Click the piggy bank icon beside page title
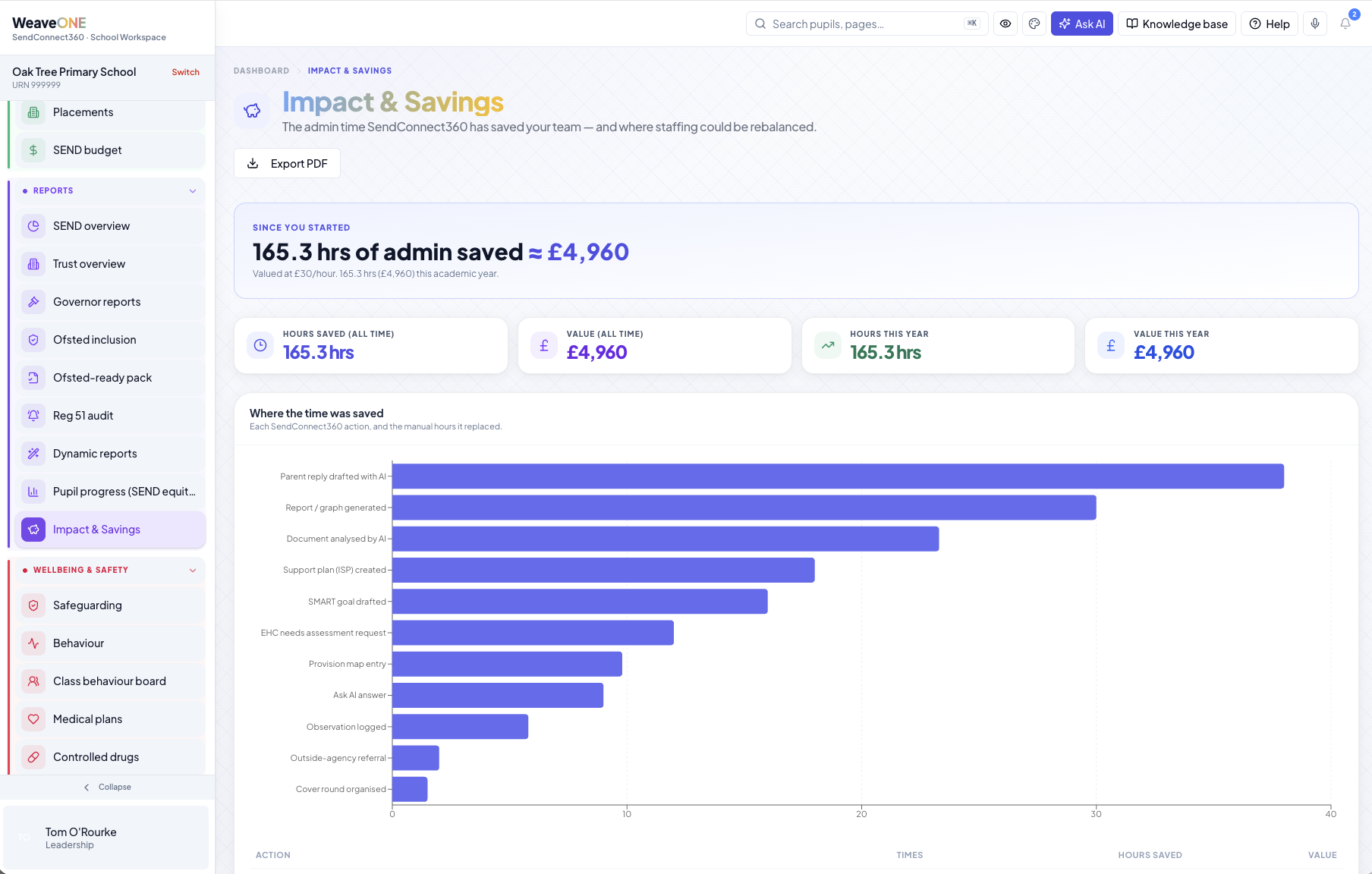 click(x=253, y=111)
